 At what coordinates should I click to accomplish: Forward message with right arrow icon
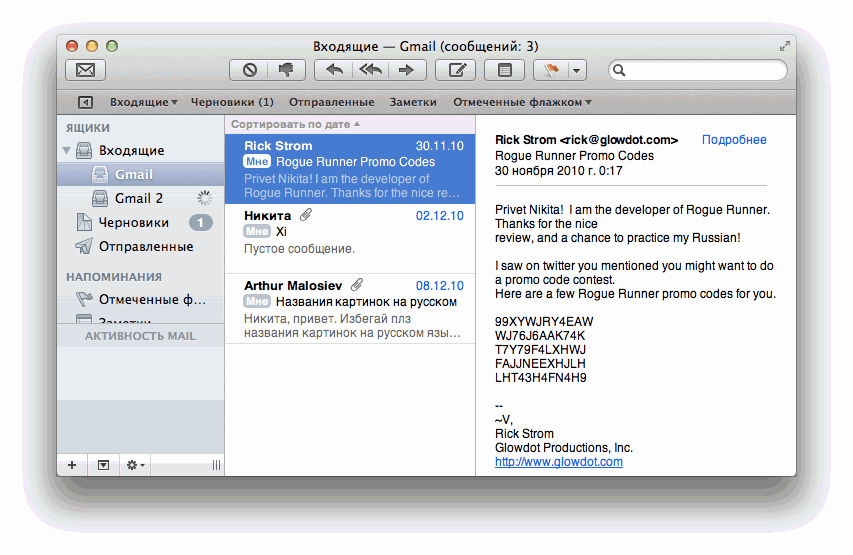click(x=407, y=70)
